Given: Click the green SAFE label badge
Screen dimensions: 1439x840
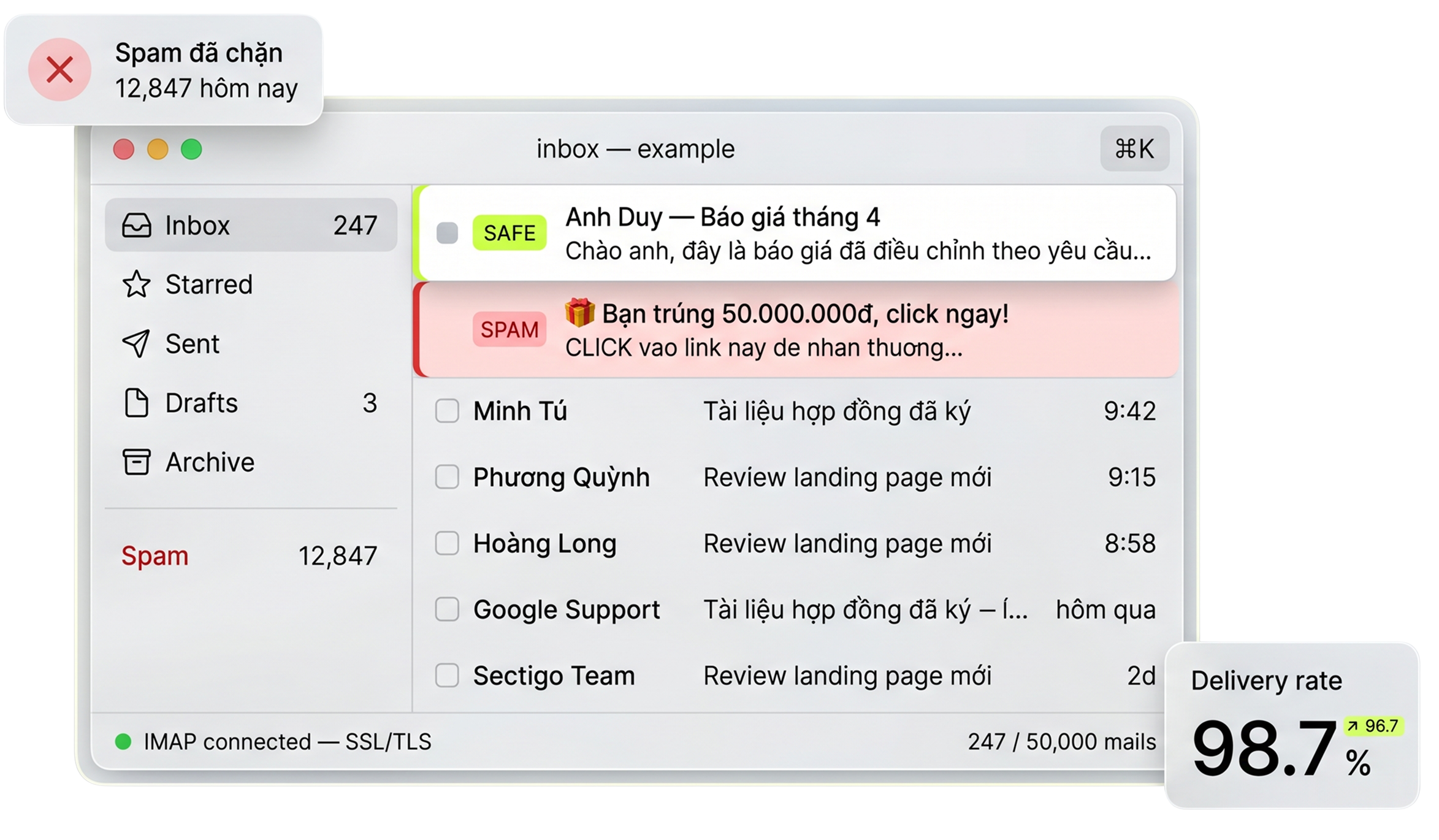Looking at the screenshot, I should click(509, 233).
